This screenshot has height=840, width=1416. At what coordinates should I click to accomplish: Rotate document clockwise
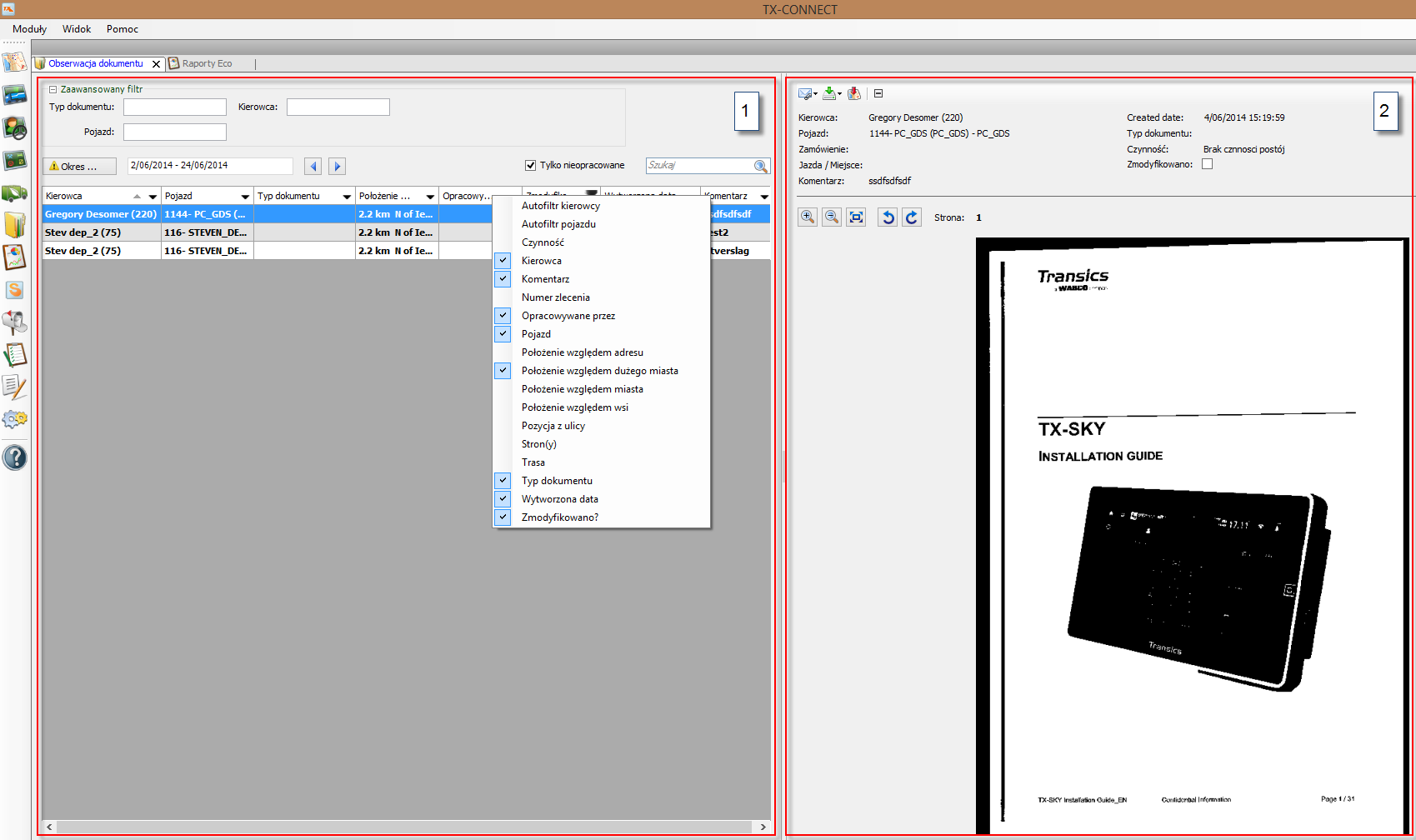pyautogui.click(x=912, y=217)
